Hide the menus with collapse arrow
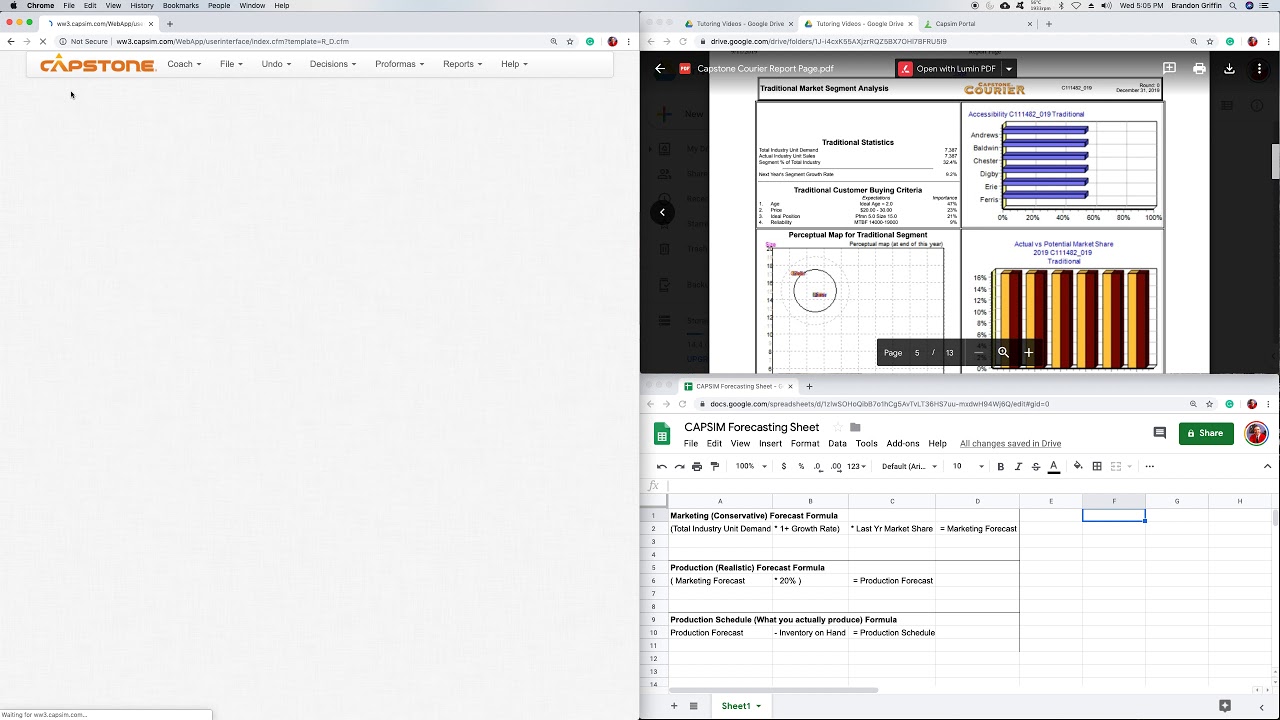The width and height of the screenshot is (1280, 720). [1267, 466]
